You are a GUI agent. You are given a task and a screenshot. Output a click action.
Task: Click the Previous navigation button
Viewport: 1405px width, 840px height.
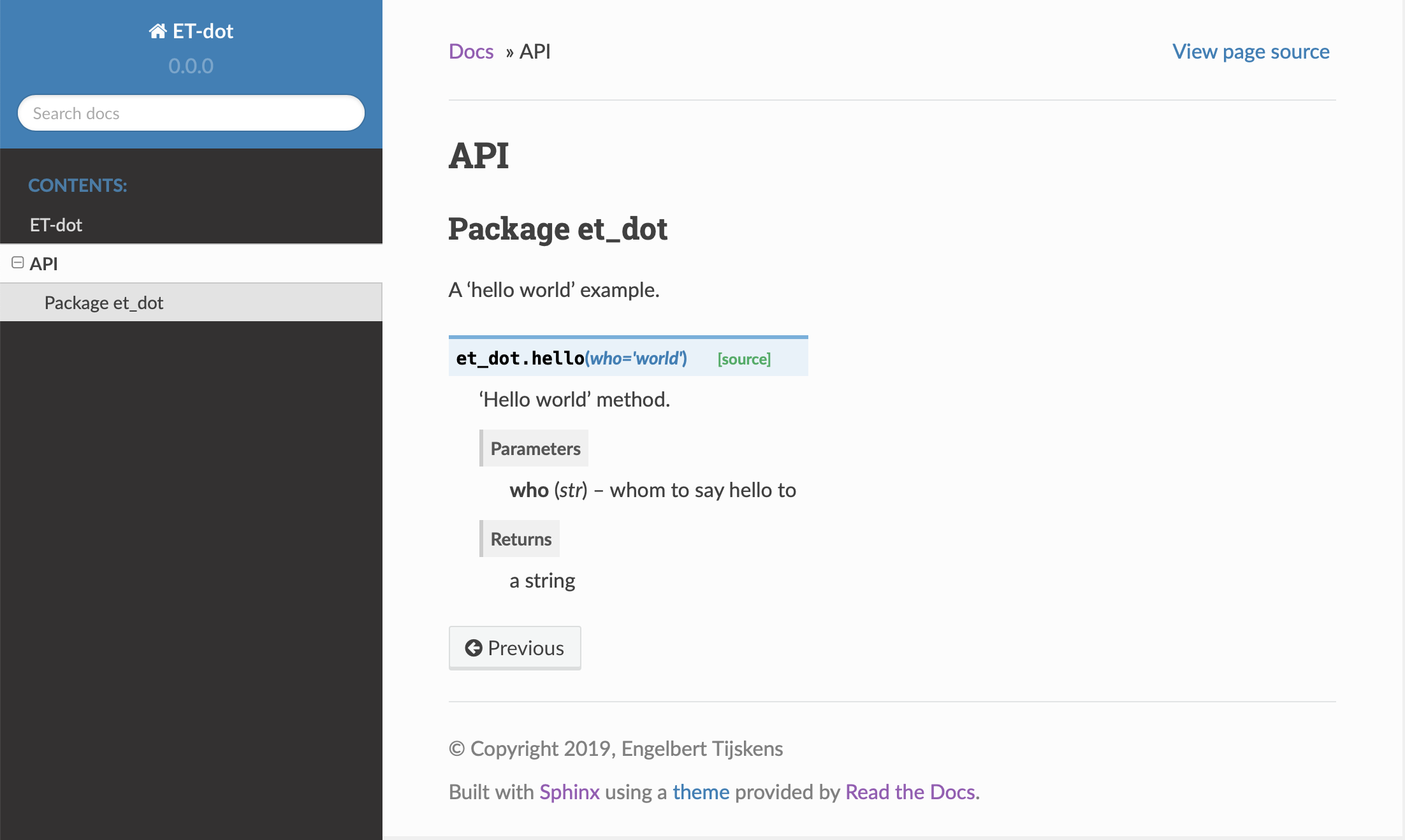point(515,648)
